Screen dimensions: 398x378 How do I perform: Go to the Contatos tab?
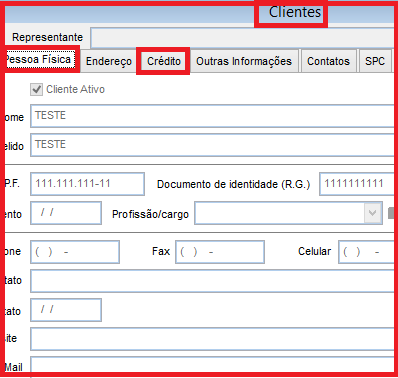tap(328, 61)
